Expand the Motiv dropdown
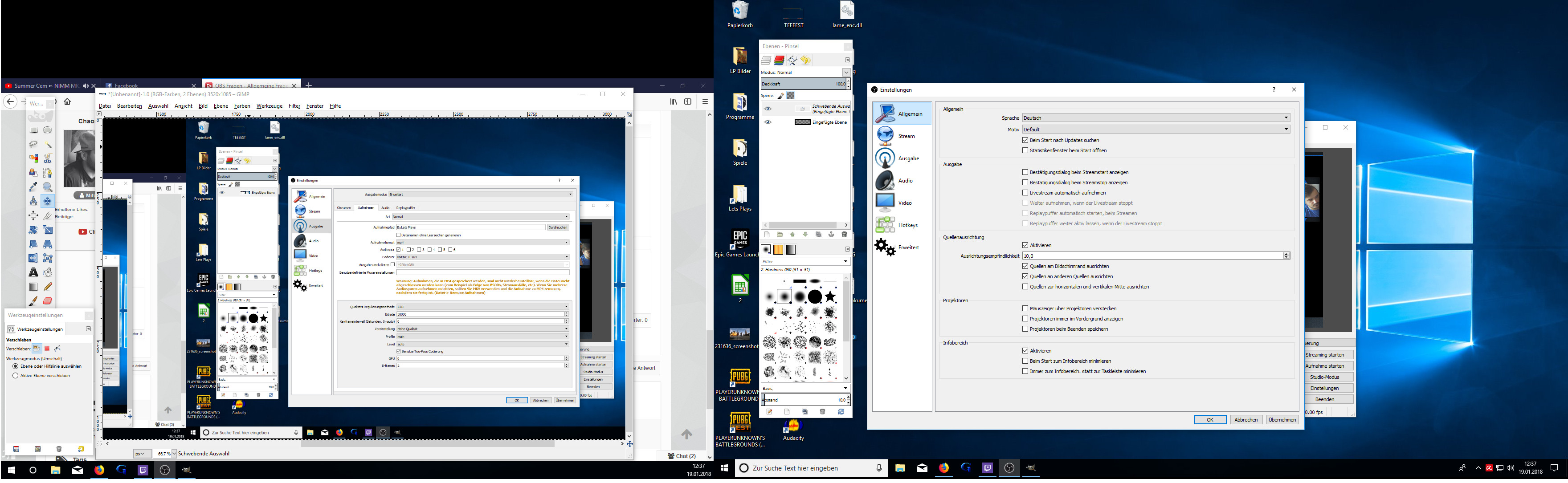 point(1156,130)
